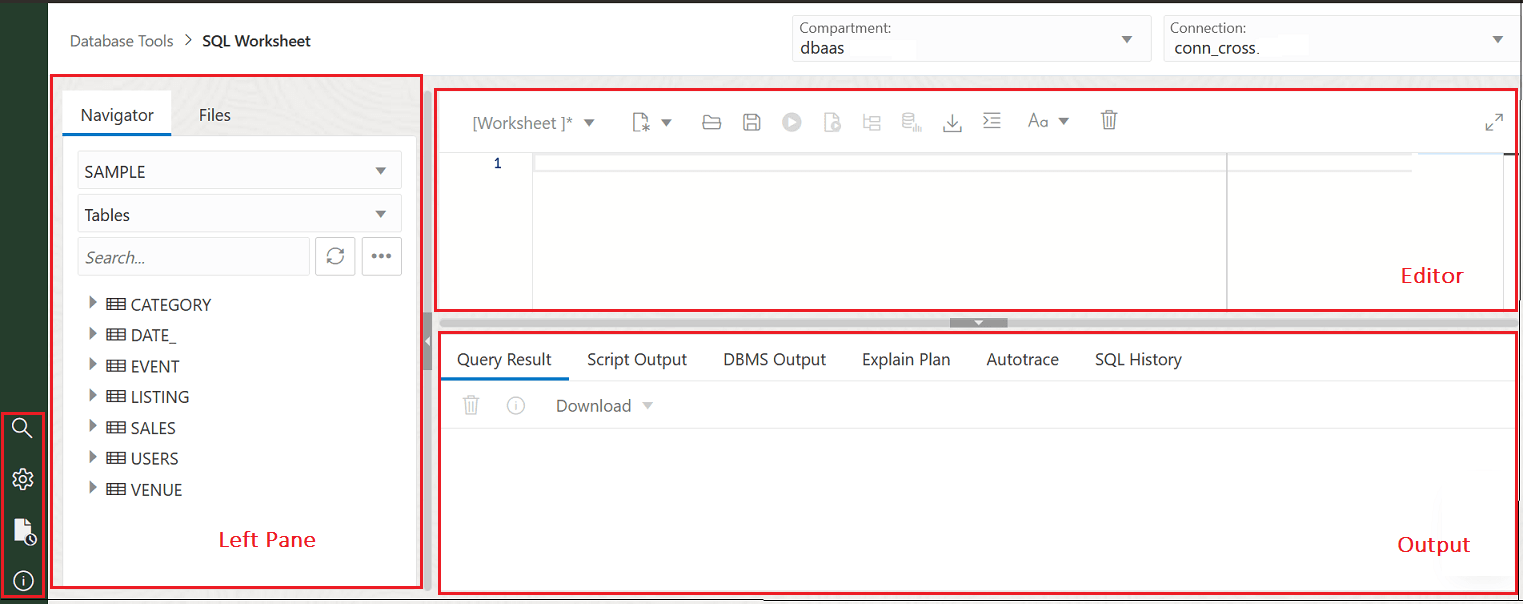This screenshot has height=604, width=1523.
Task: Clear the worksheet with the trash icon
Action: pos(1108,120)
